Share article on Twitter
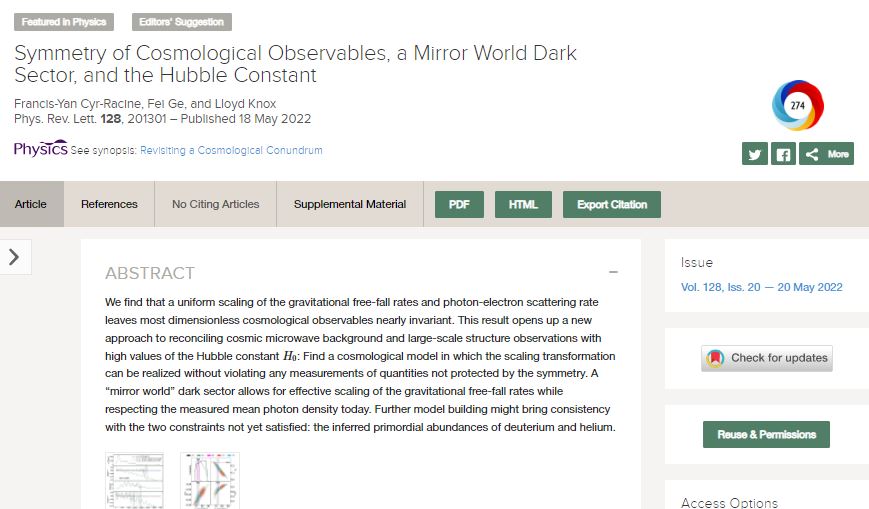869x509 pixels. (x=754, y=154)
